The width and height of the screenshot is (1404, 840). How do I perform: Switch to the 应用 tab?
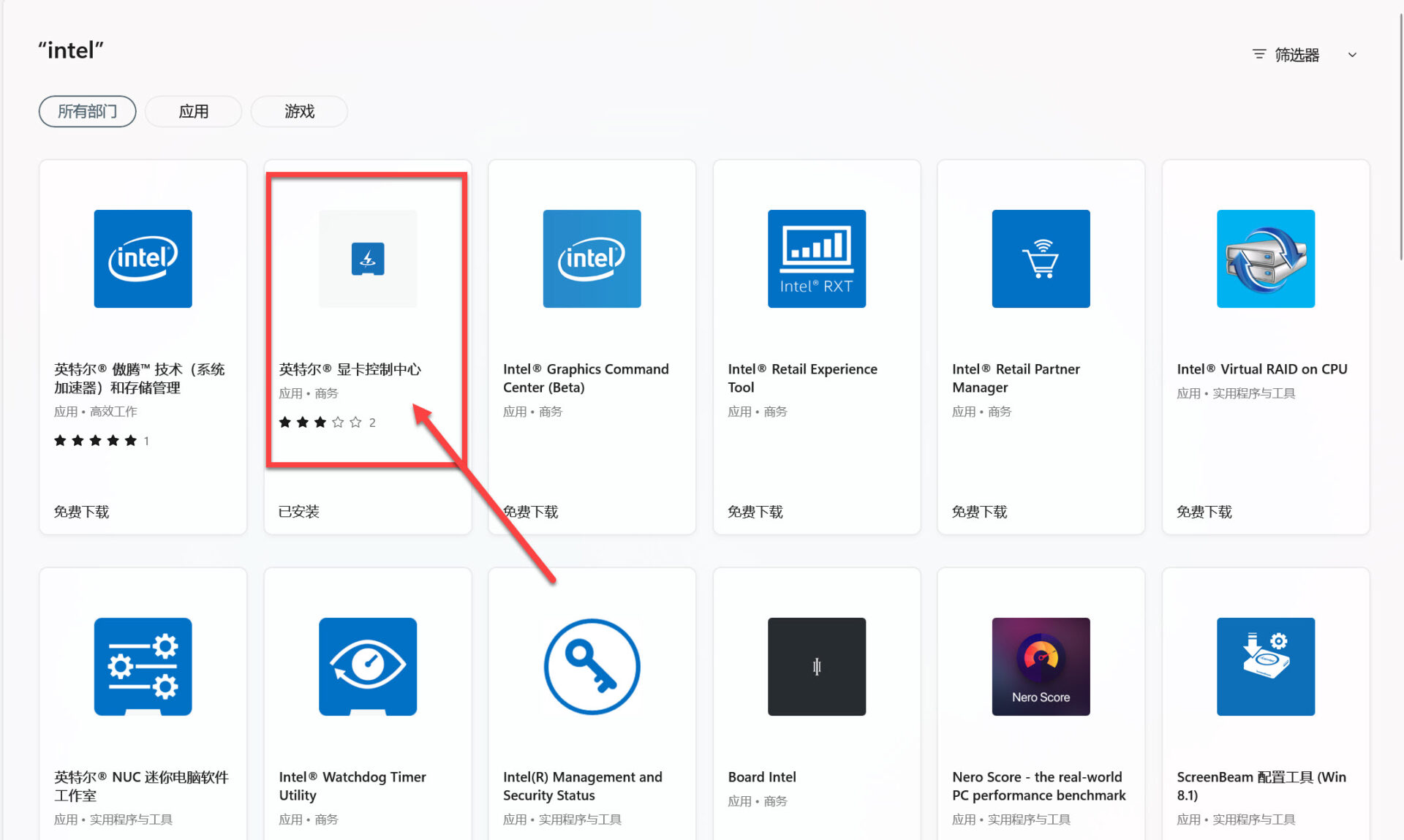(193, 111)
